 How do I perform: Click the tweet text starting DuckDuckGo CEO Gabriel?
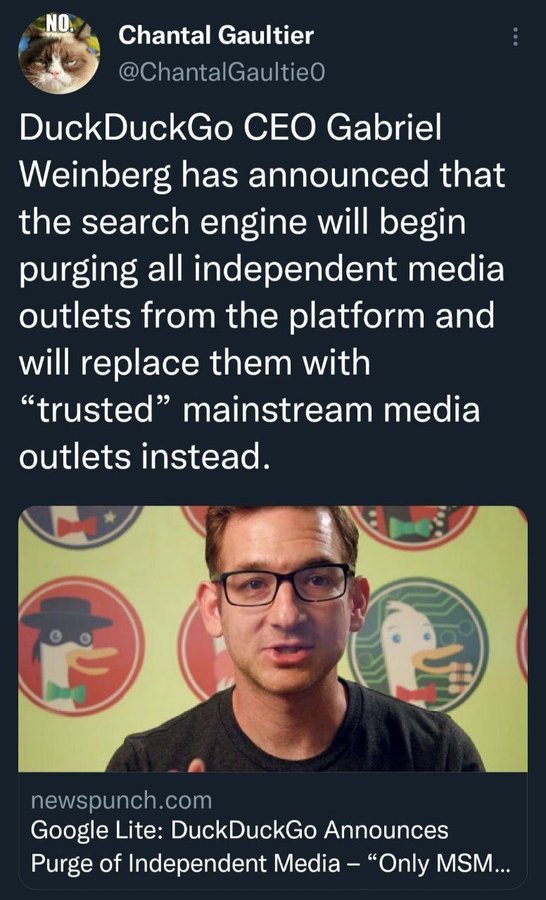pos(262,292)
